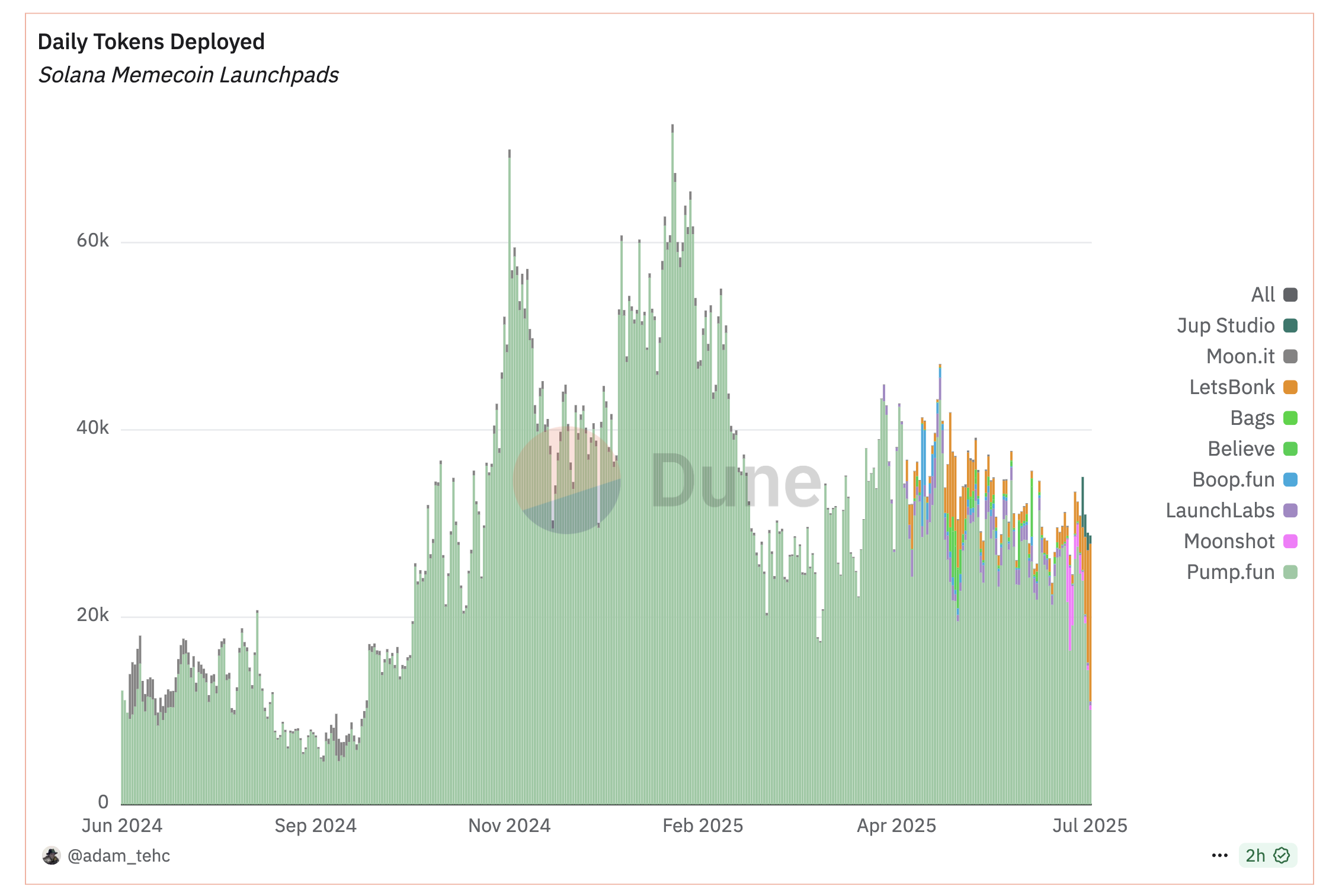Click the 60k y-axis label
The width and height of the screenshot is (1326, 896).
click(x=92, y=241)
